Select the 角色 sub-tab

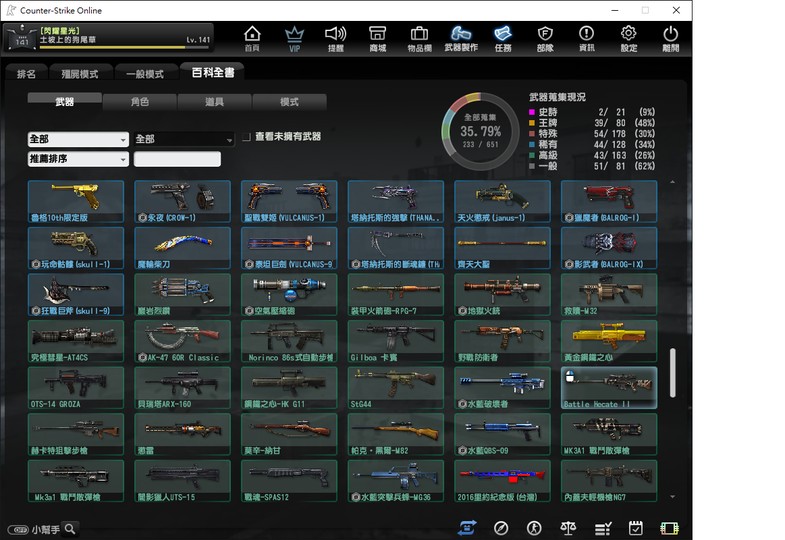click(x=140, y=102)
